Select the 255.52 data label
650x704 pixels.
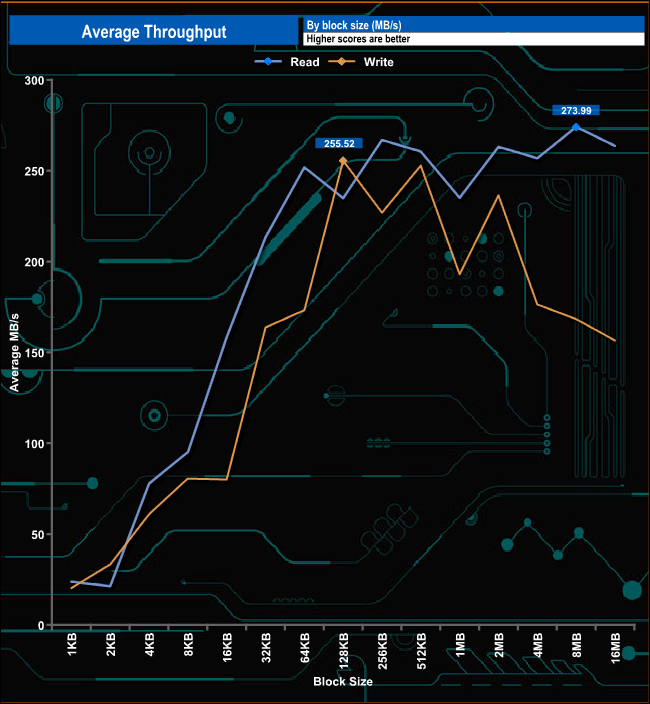[x=339, y=144]
